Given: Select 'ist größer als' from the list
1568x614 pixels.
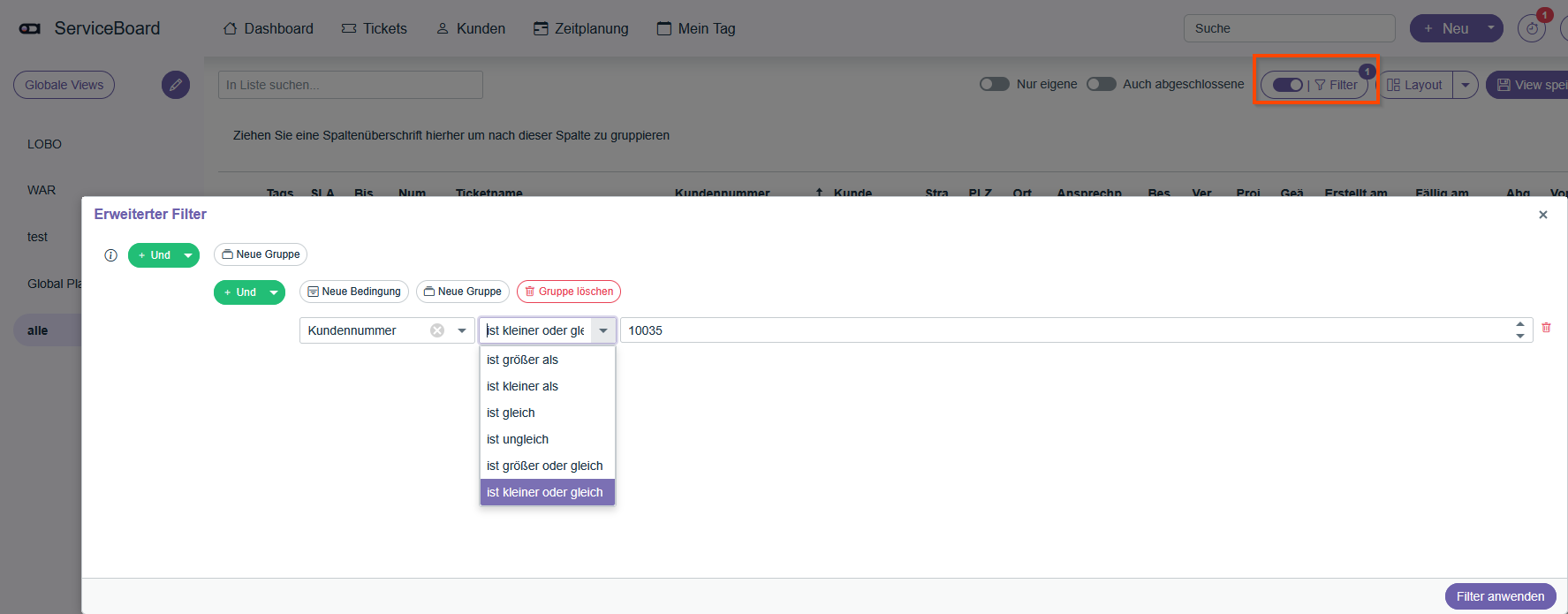Looking at the screenshot, I should 522,360.
